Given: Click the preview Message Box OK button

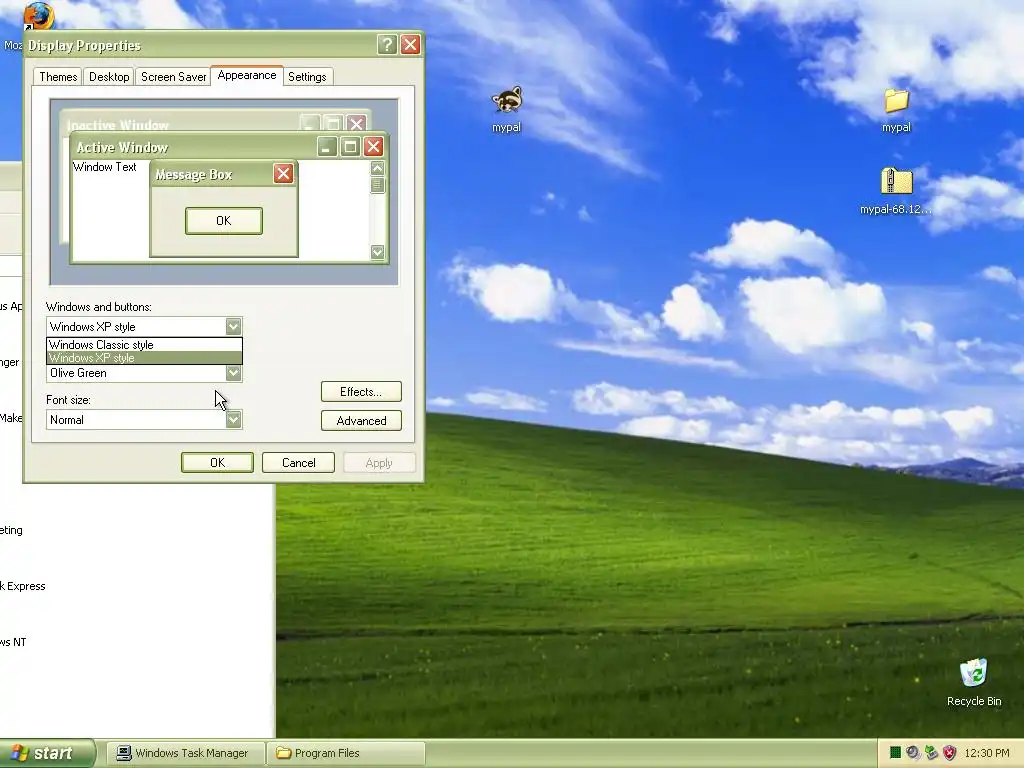Looking at the screenshot, I should [x=224, y=221].
